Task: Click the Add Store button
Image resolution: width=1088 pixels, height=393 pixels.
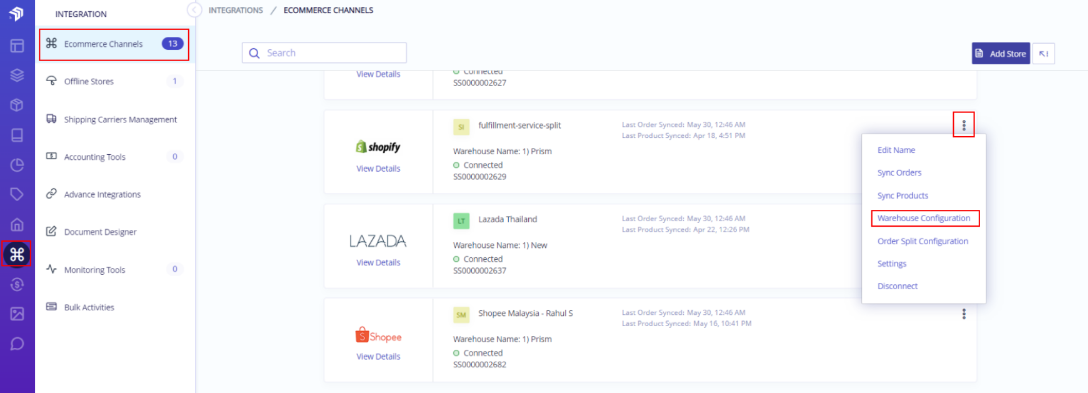Action: point(1001,53)
